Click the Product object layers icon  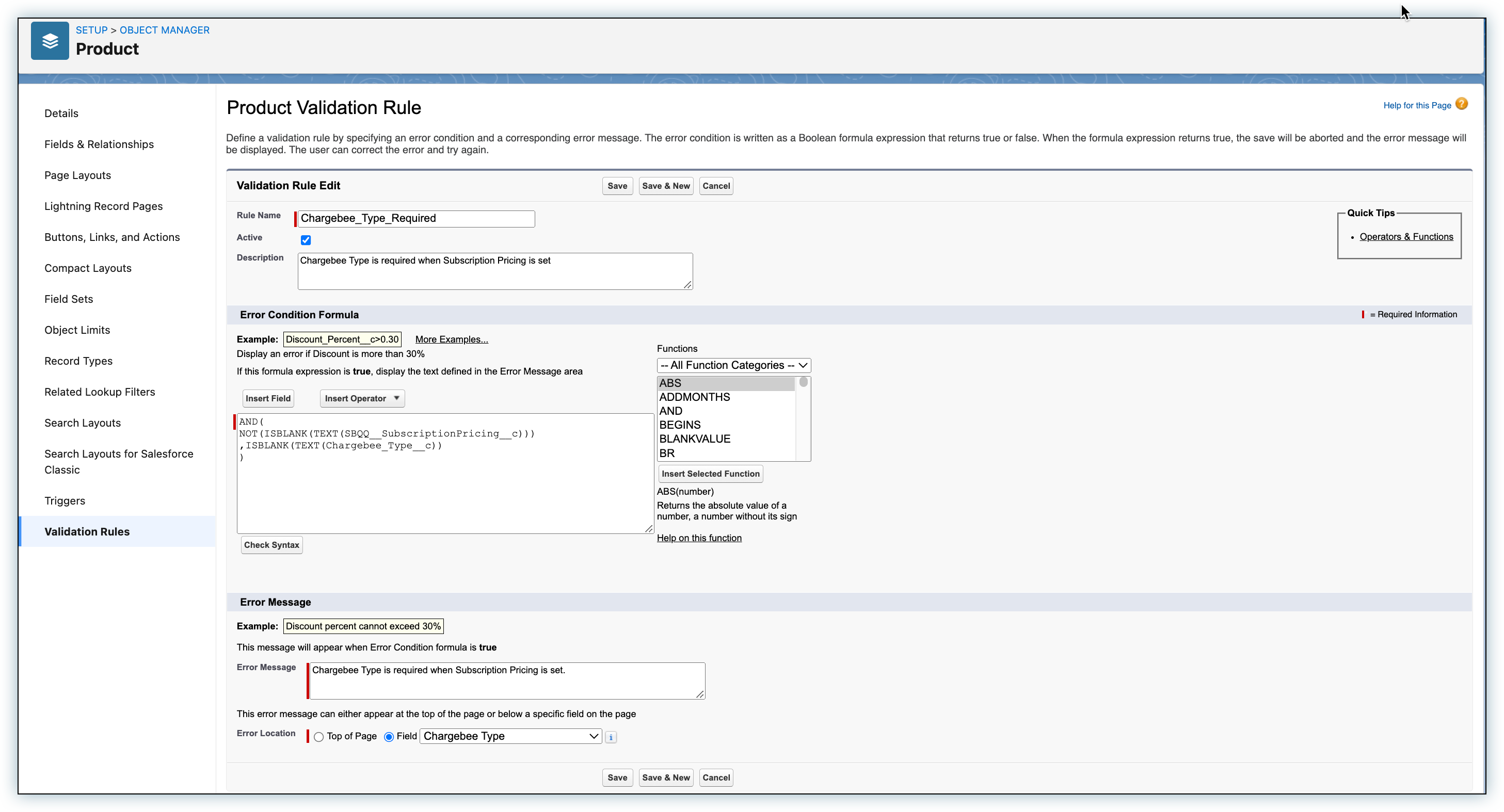[50, 41]
